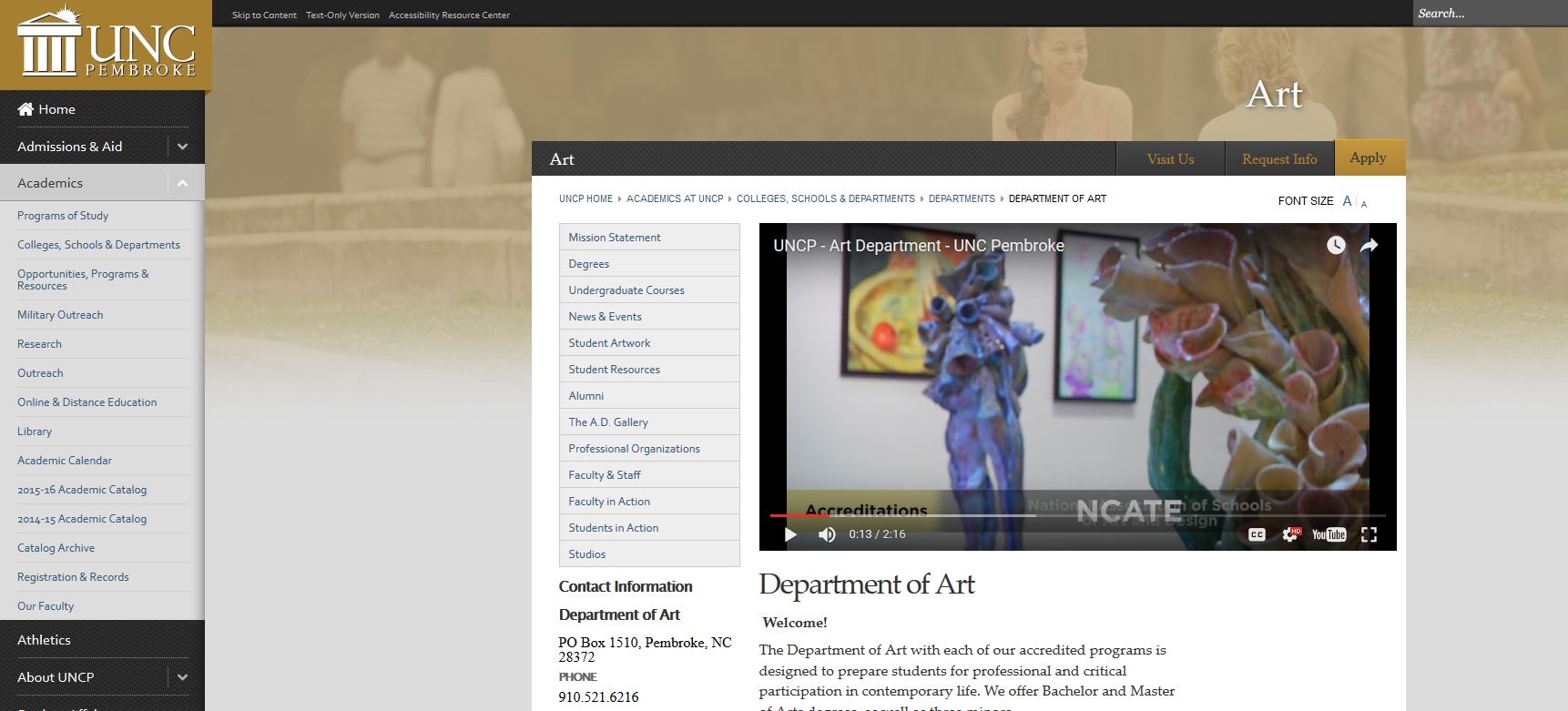Open Degrees page
Viewport: 1568px width, 711px height.
click(x=649, y=263)
